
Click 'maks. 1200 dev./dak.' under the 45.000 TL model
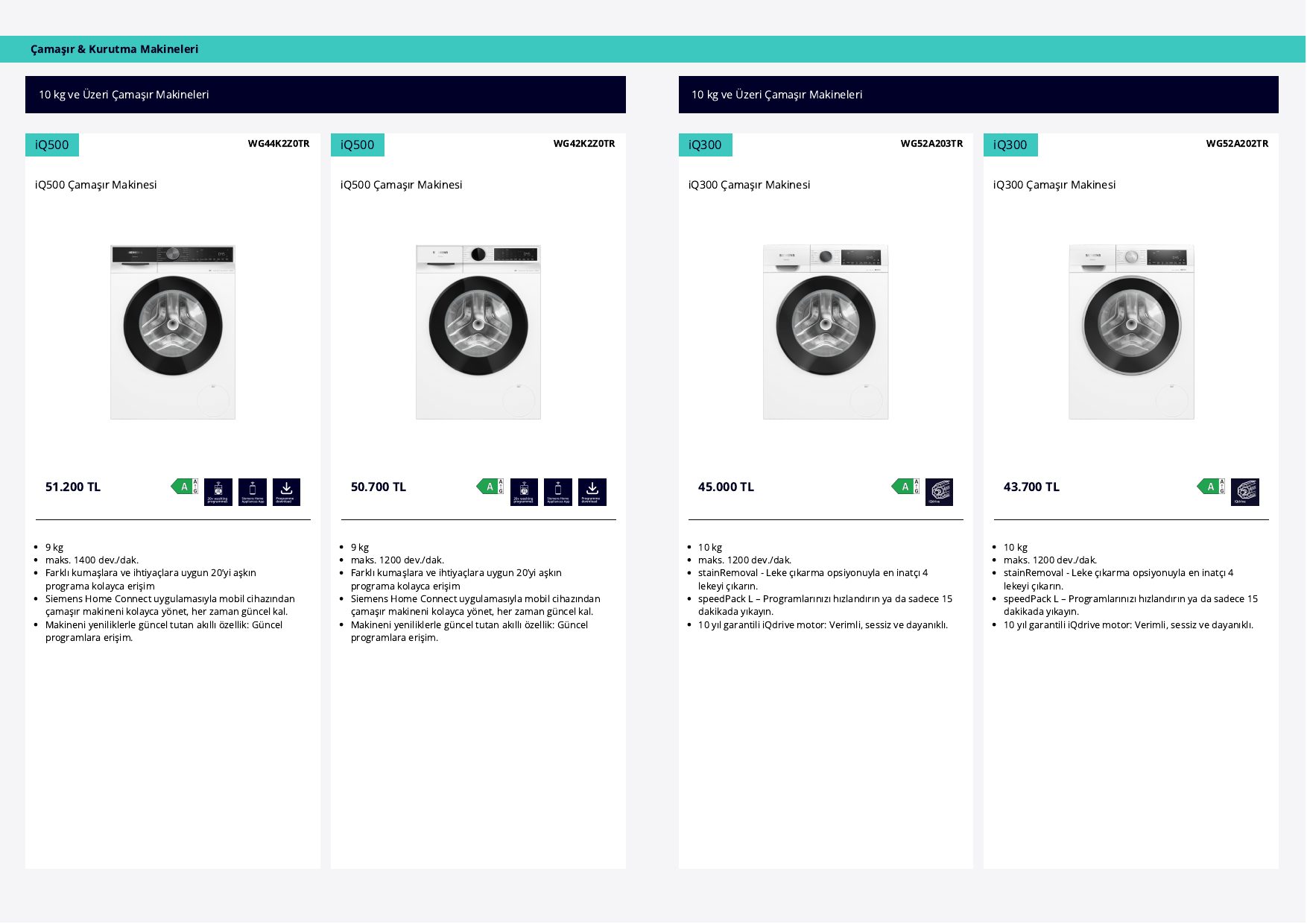point(744,560)
